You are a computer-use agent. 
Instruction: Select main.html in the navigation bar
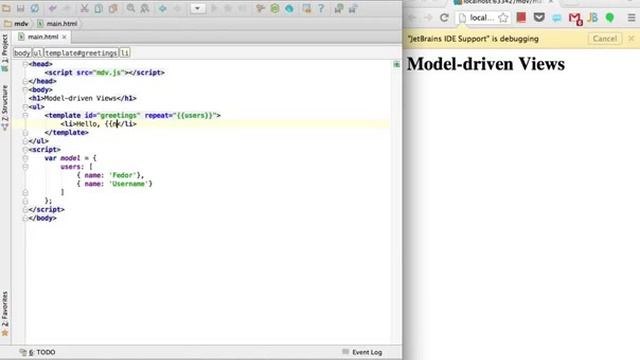coord(57,24)
